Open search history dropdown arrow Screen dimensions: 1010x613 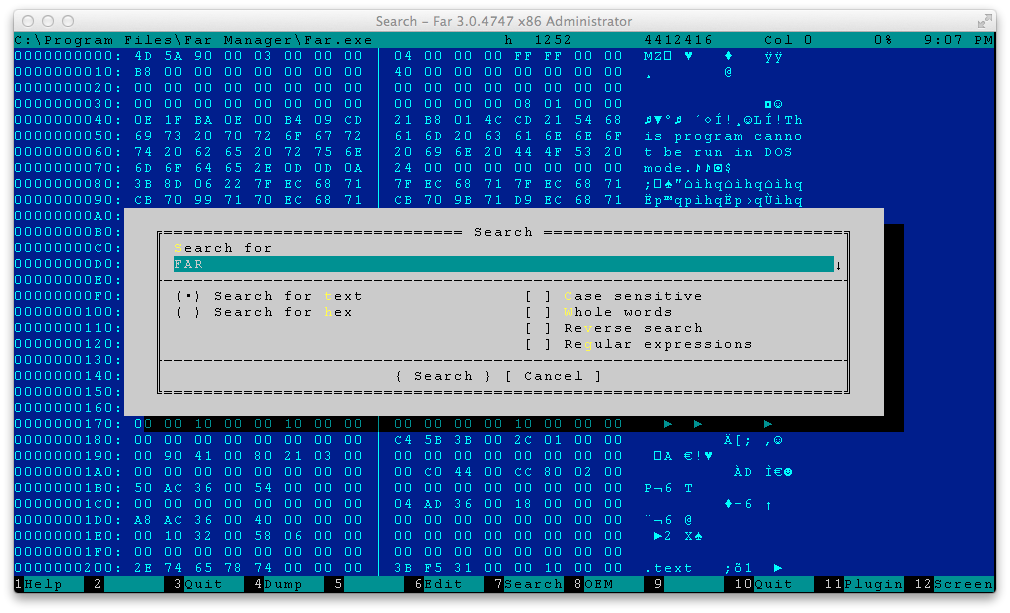pos(838,265)
